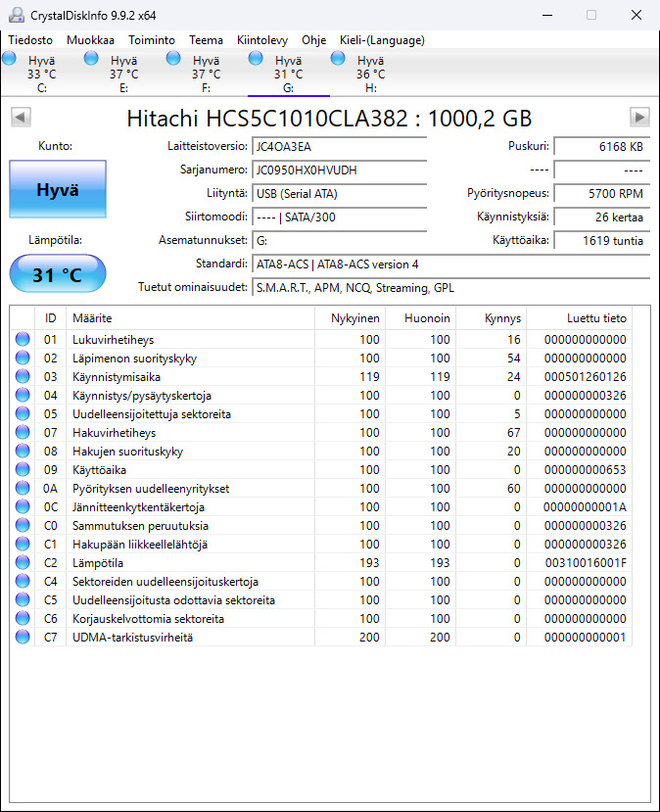Click the Puskuri value 6168 KB

click(601, 147)
